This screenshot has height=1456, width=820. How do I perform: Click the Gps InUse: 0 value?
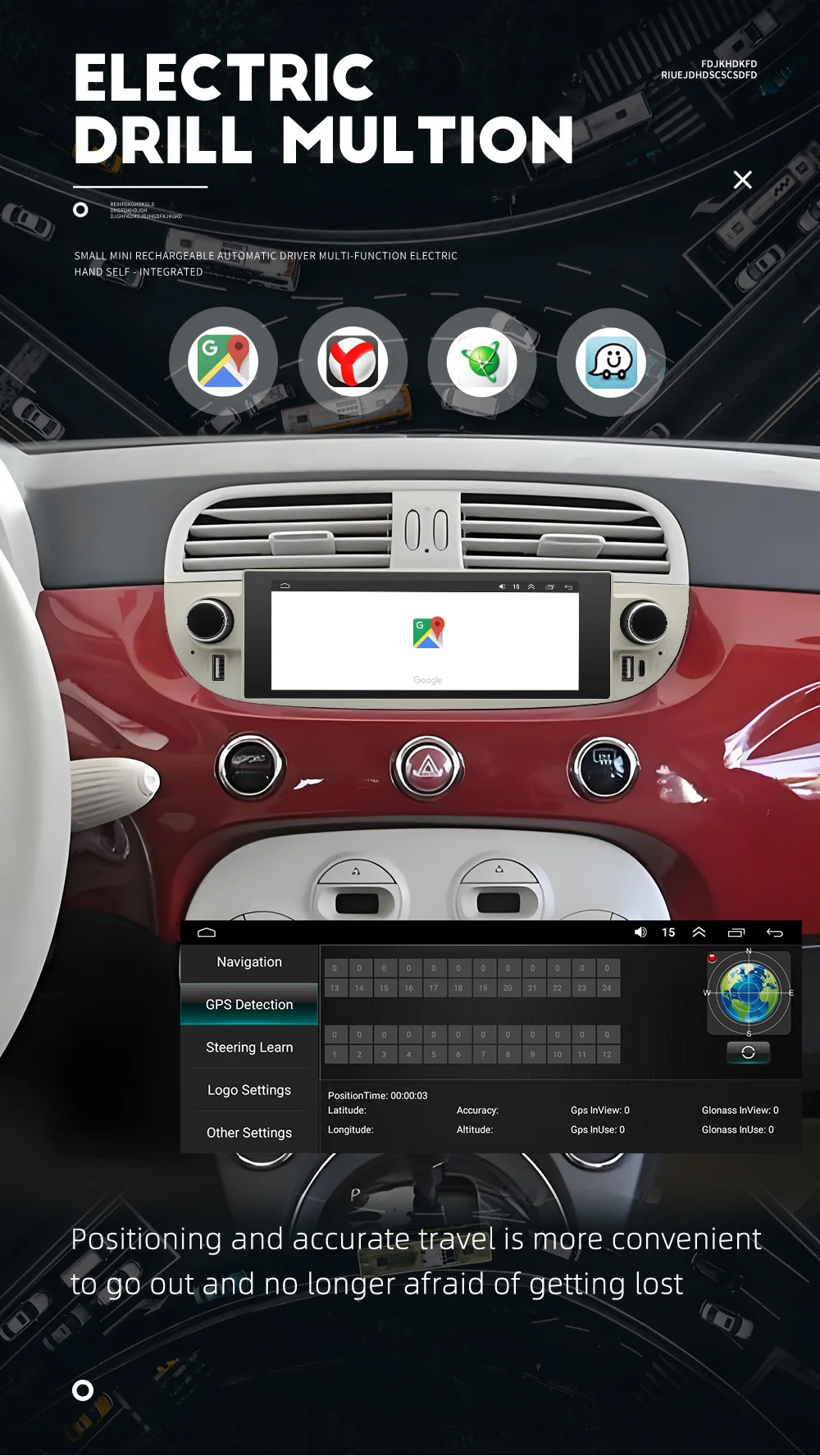[598, 1130]
